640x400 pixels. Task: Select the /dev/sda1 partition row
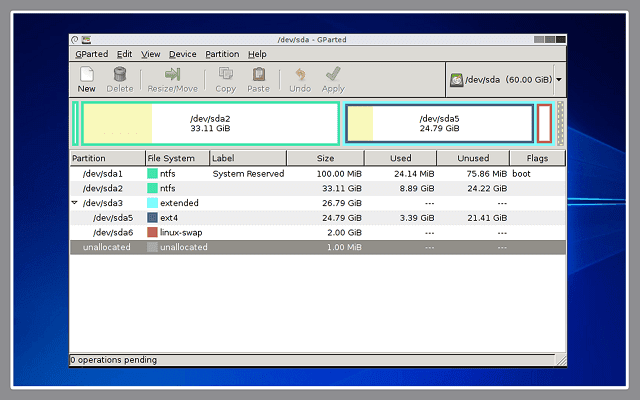(x=318, y=174)
